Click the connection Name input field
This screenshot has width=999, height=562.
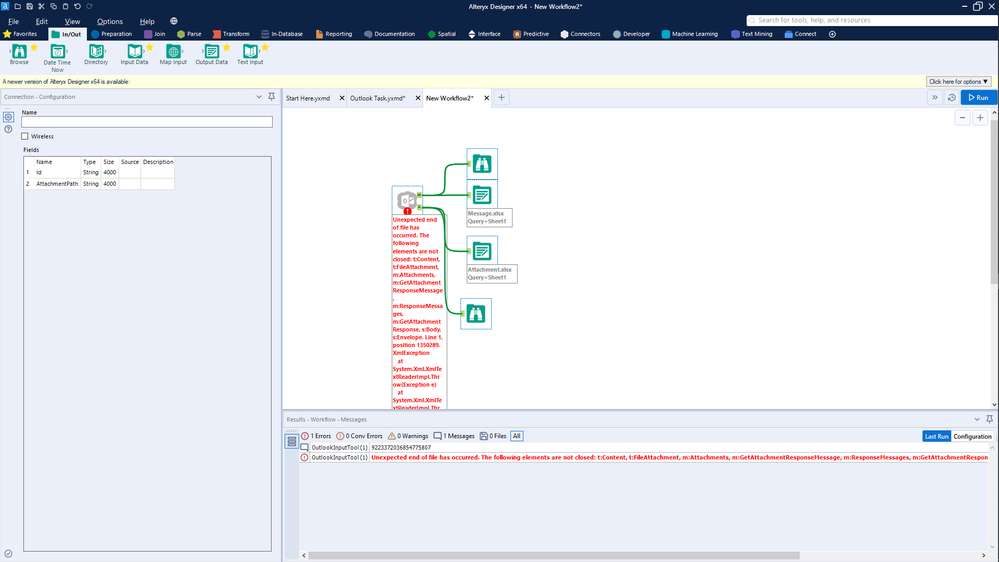tap(147, 122)
